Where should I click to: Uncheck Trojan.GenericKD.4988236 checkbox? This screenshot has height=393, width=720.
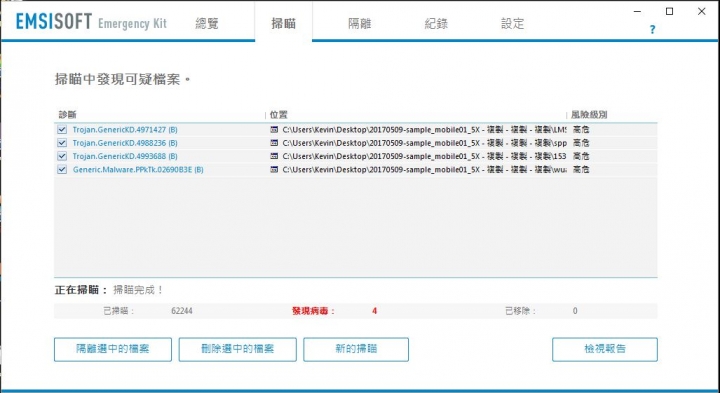point(62,143)
